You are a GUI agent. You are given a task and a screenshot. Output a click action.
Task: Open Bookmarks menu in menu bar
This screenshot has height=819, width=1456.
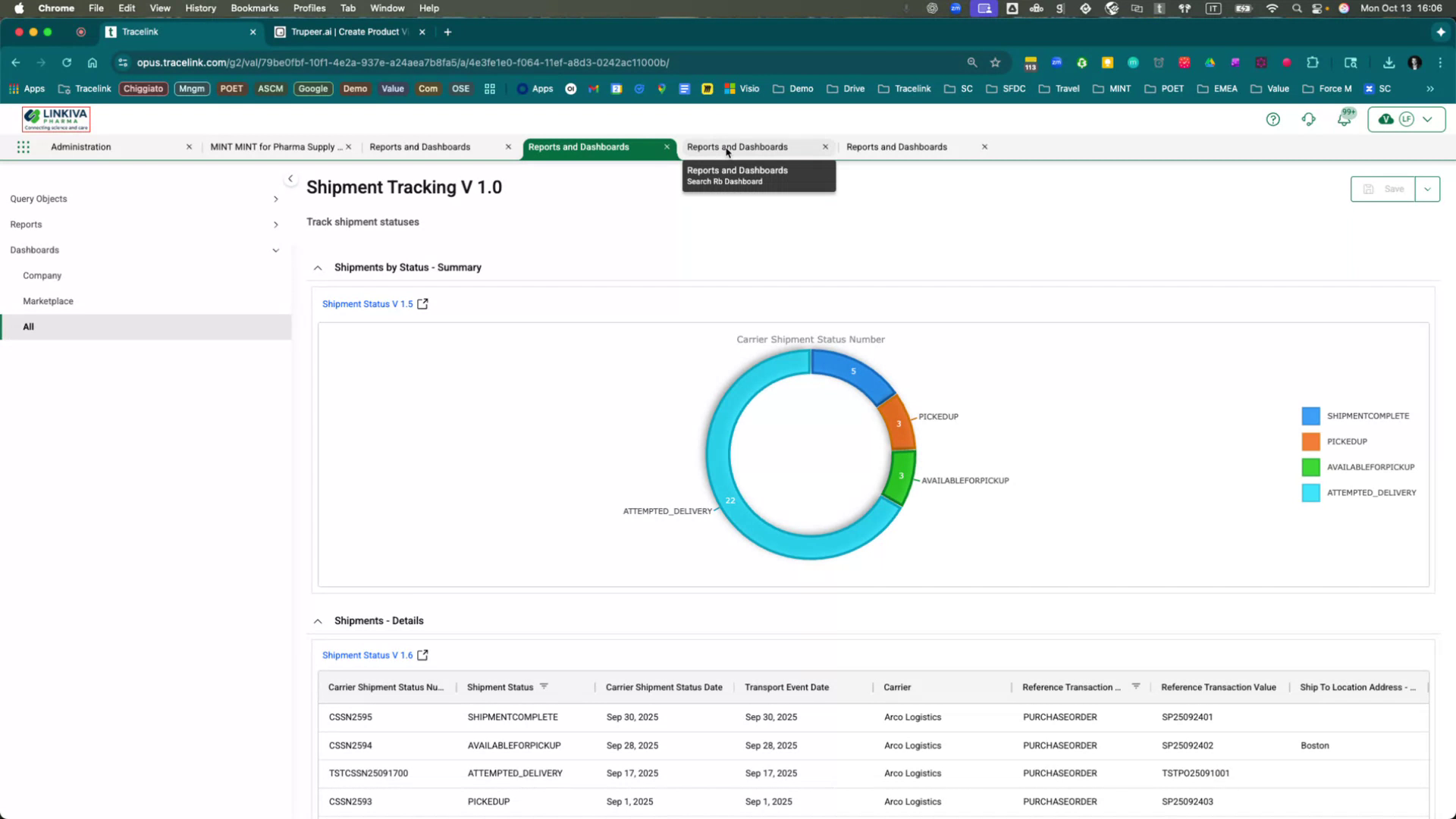254,8
